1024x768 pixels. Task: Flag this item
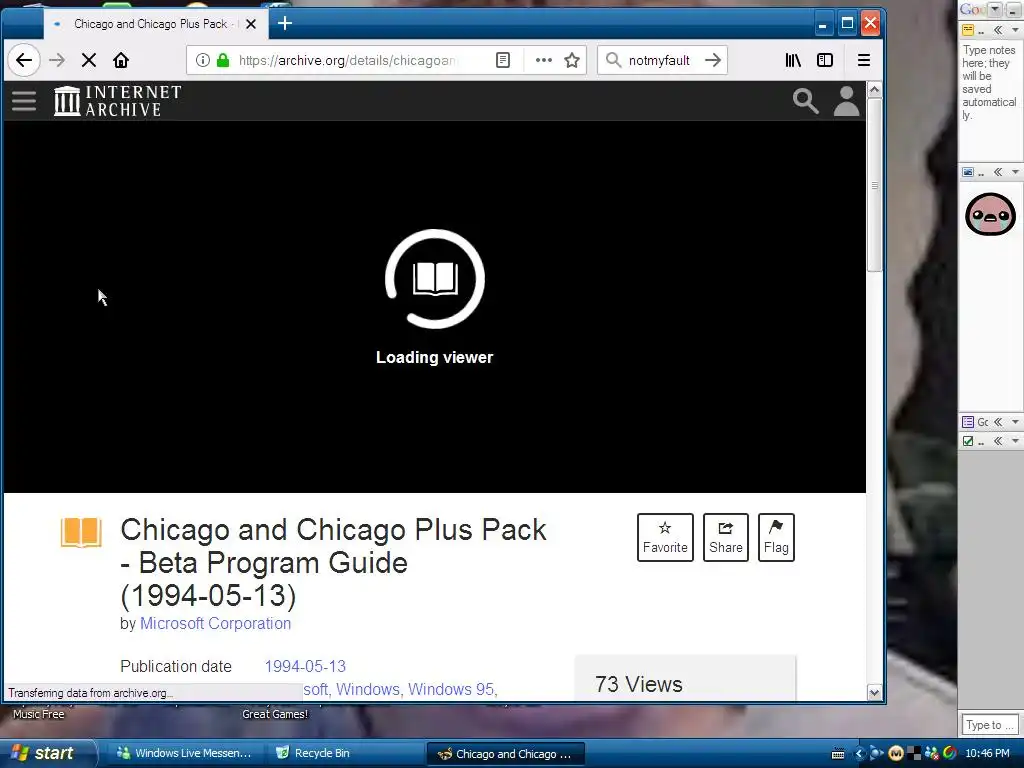click(x=776, y=537)
